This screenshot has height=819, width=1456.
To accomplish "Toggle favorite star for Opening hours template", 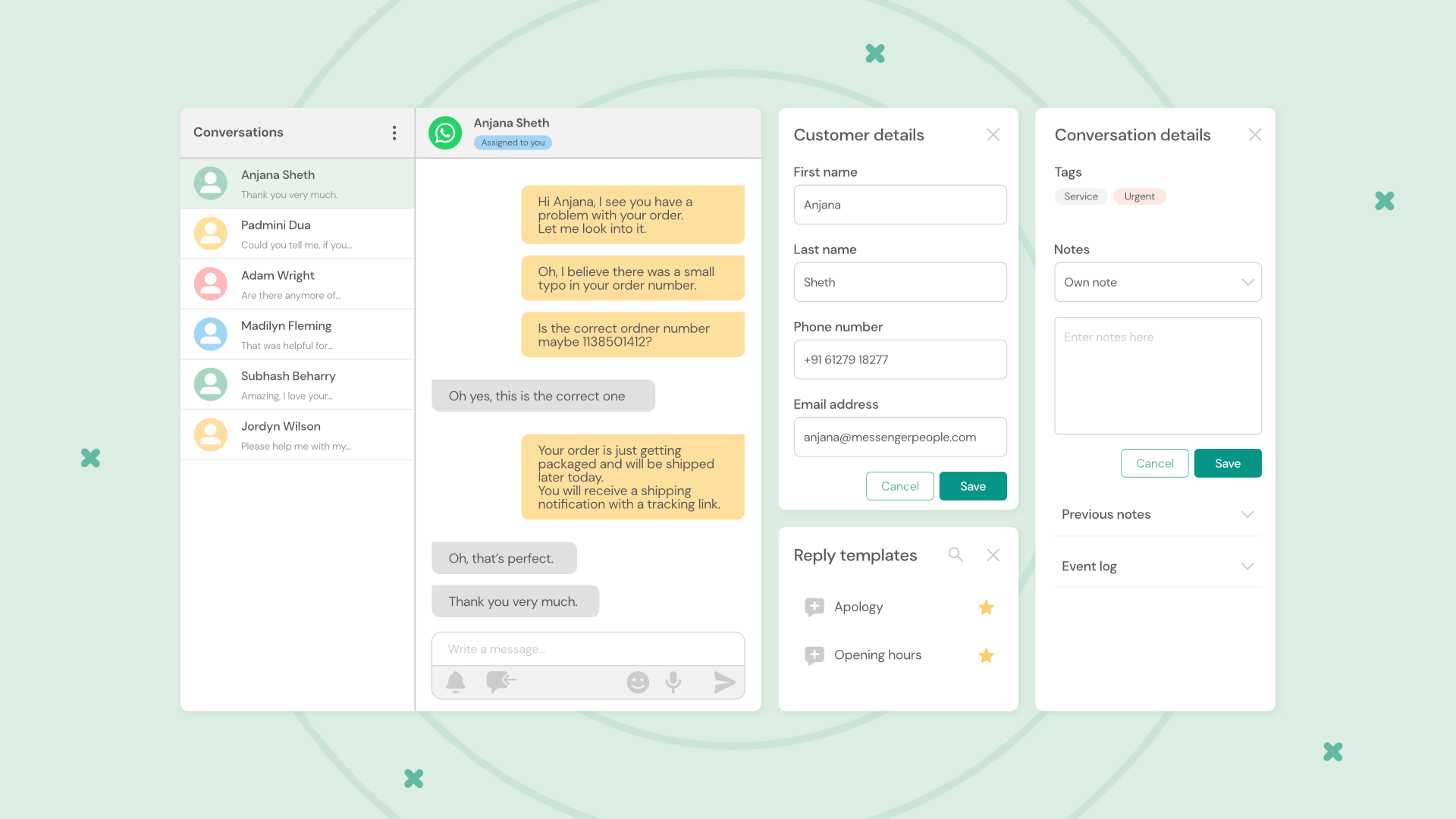I will click(986, 656).
